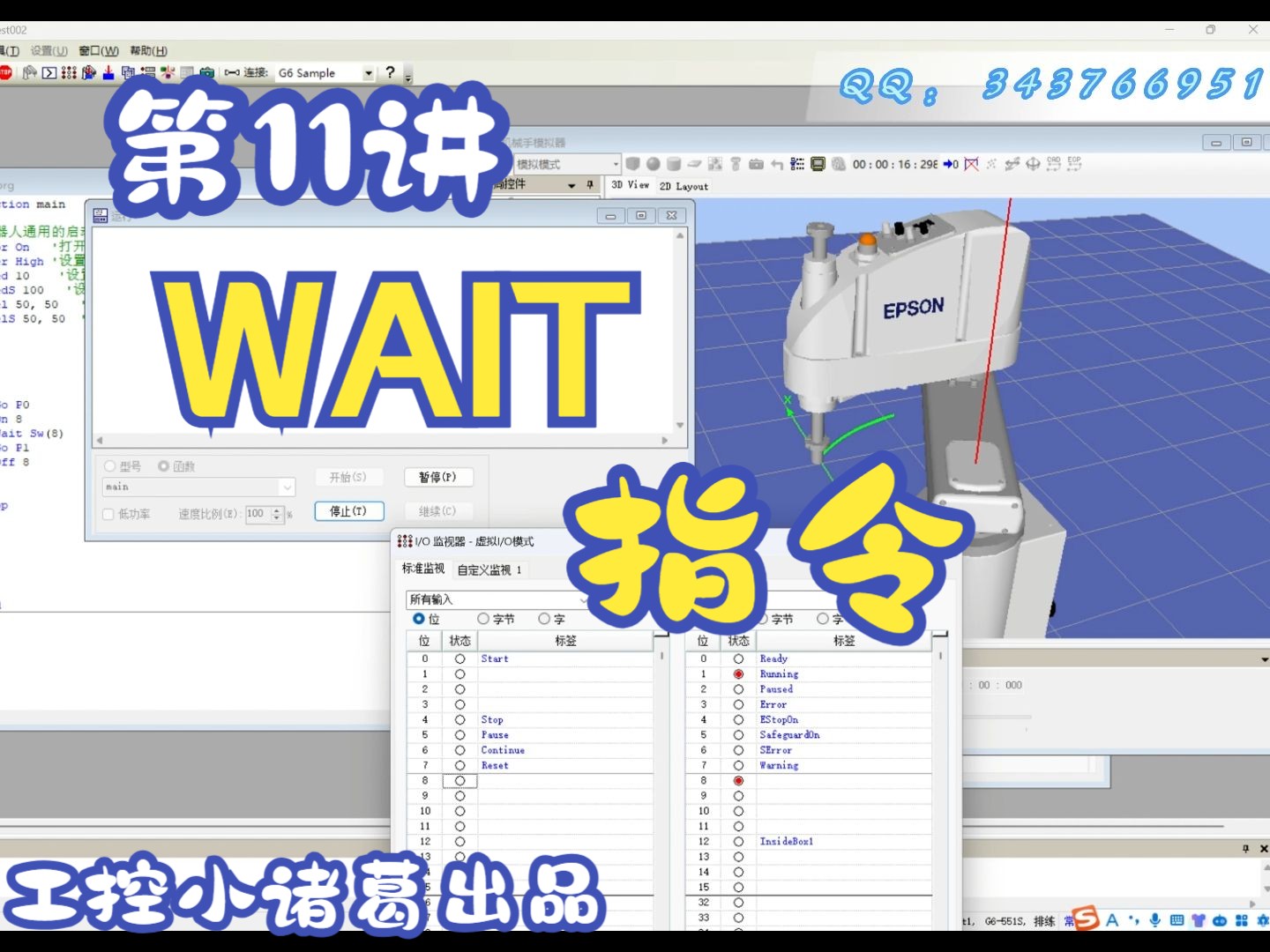Add a plane object in simulator toolbar

pos(694,164)
